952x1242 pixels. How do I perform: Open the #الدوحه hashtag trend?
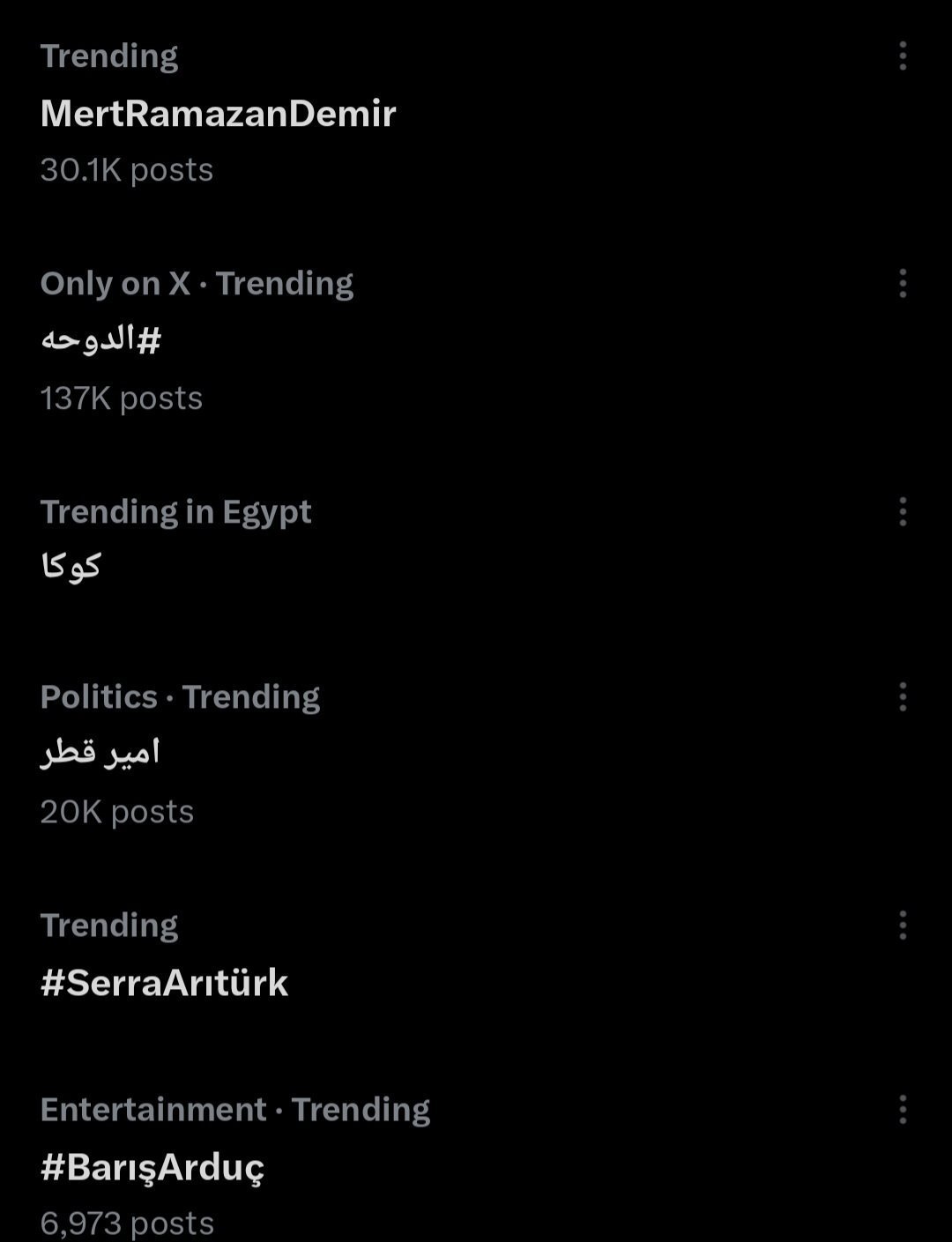[100, 339]
